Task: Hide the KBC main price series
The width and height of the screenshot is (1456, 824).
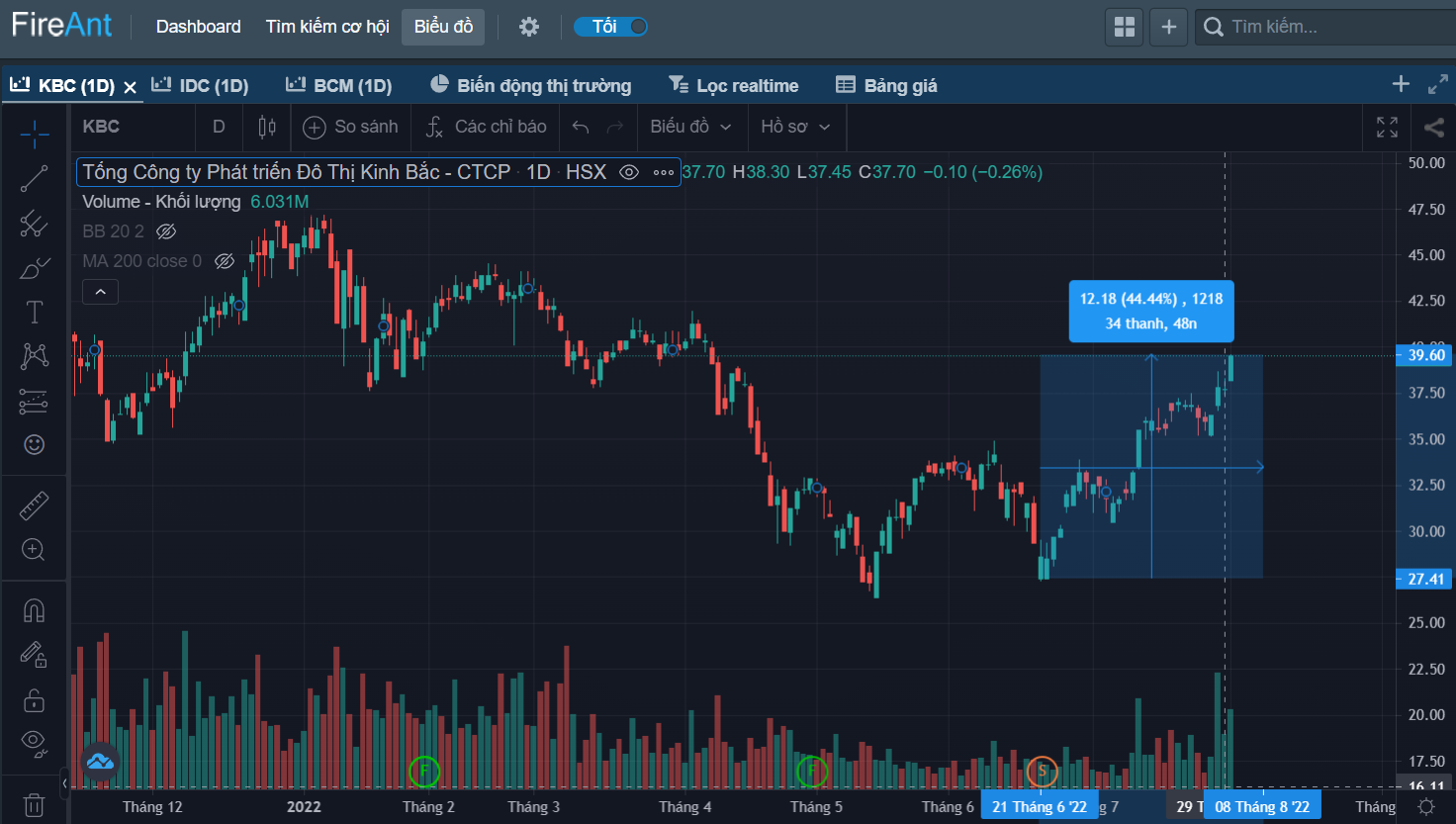Action: point(629,172)
